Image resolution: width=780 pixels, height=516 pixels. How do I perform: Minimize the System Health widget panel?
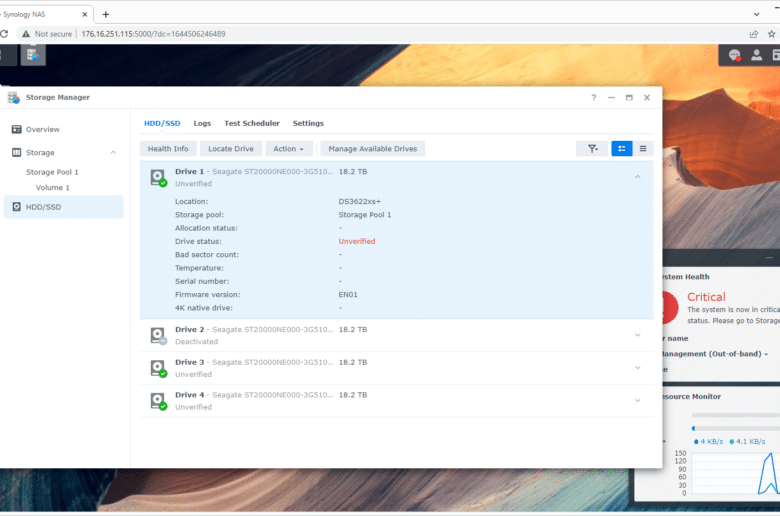click(x=769, y=258)
